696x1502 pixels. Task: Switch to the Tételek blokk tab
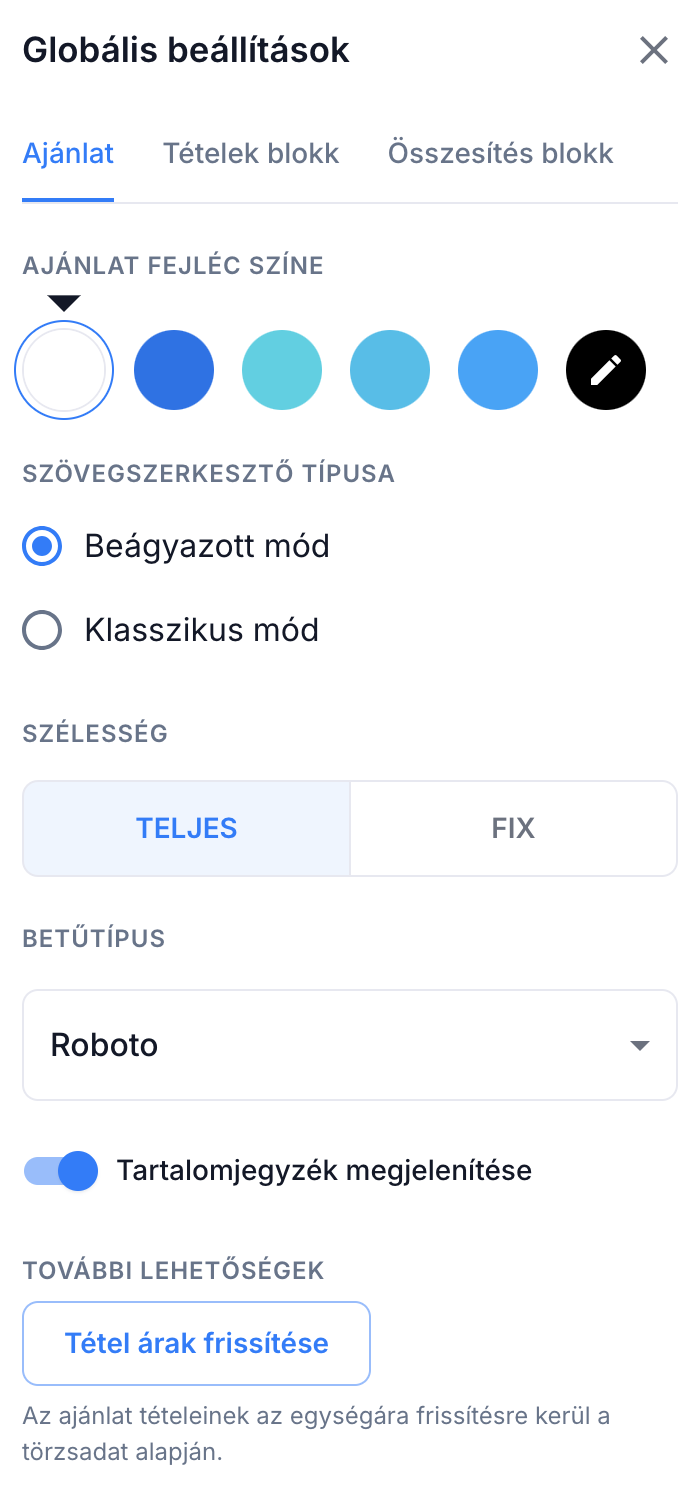pyautogui.click(x=251, y=154)
